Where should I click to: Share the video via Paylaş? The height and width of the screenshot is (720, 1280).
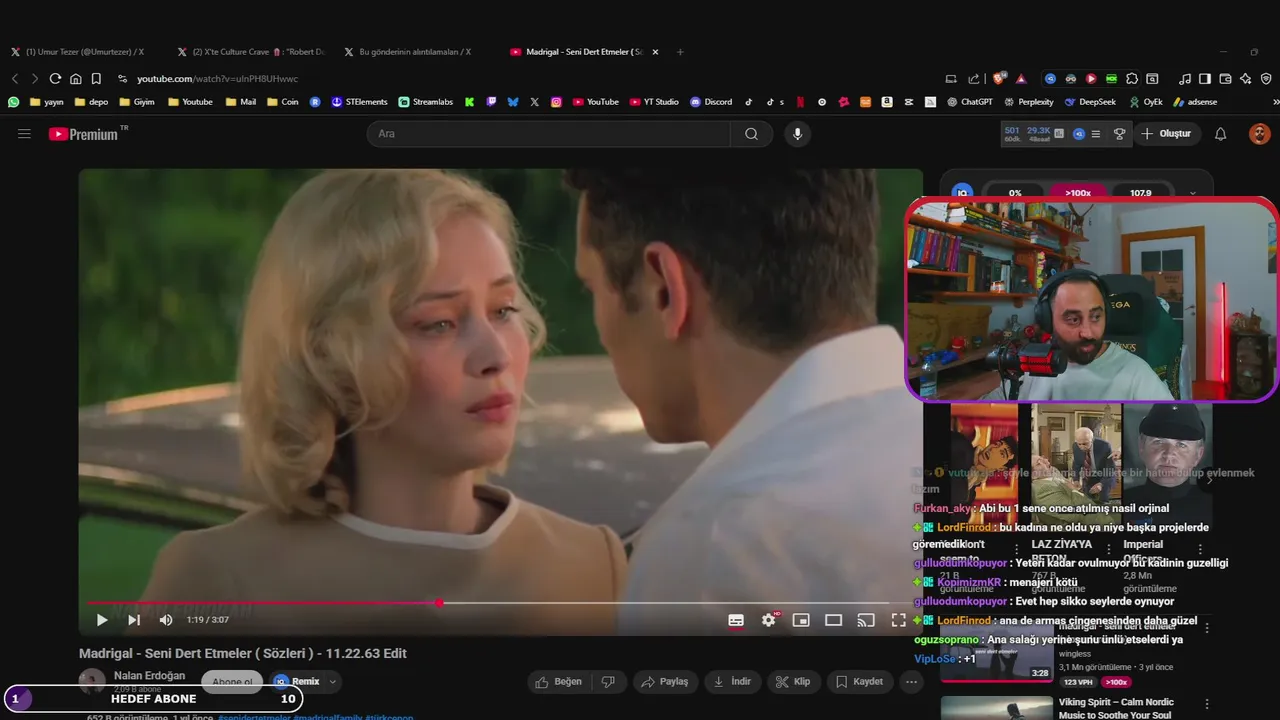pos(664,682)
